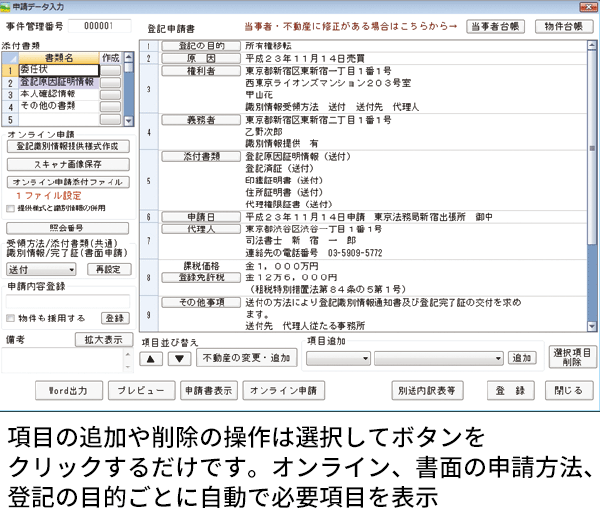
Task: Click the application icon in title bar
Action: coord(9,7)
